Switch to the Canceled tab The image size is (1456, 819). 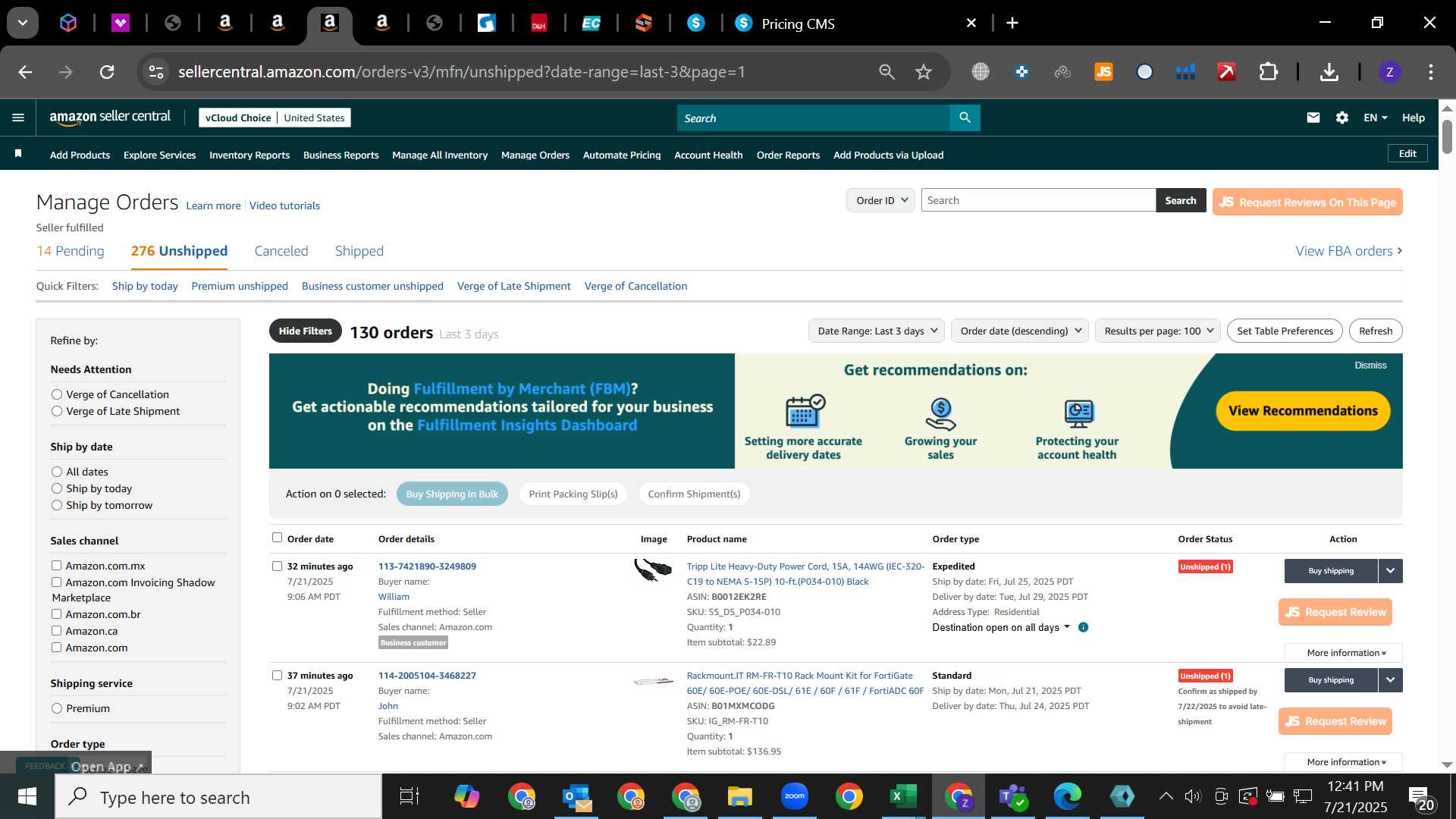click(281, 251)
